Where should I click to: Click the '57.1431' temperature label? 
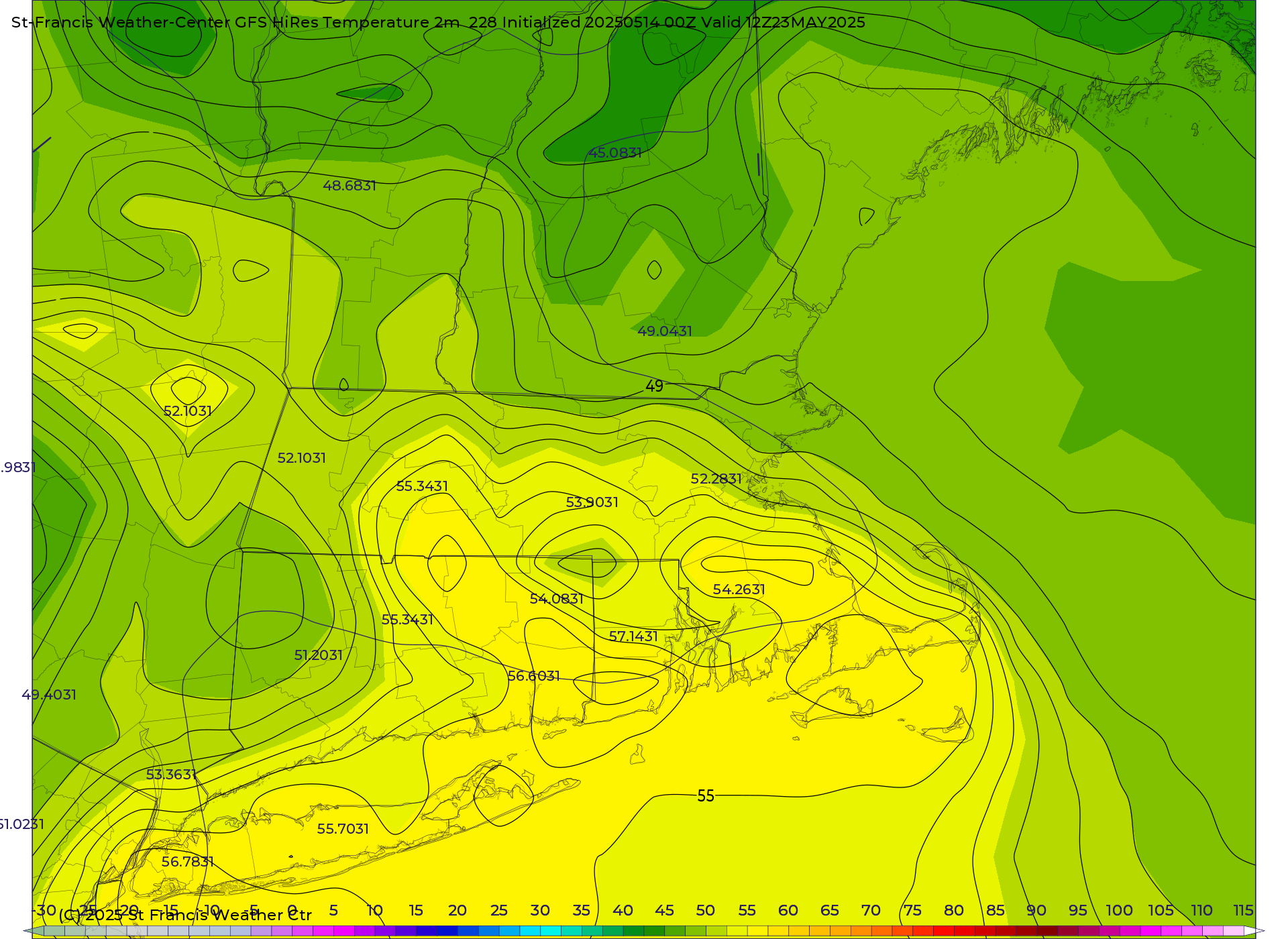click(x=633, y=637)
